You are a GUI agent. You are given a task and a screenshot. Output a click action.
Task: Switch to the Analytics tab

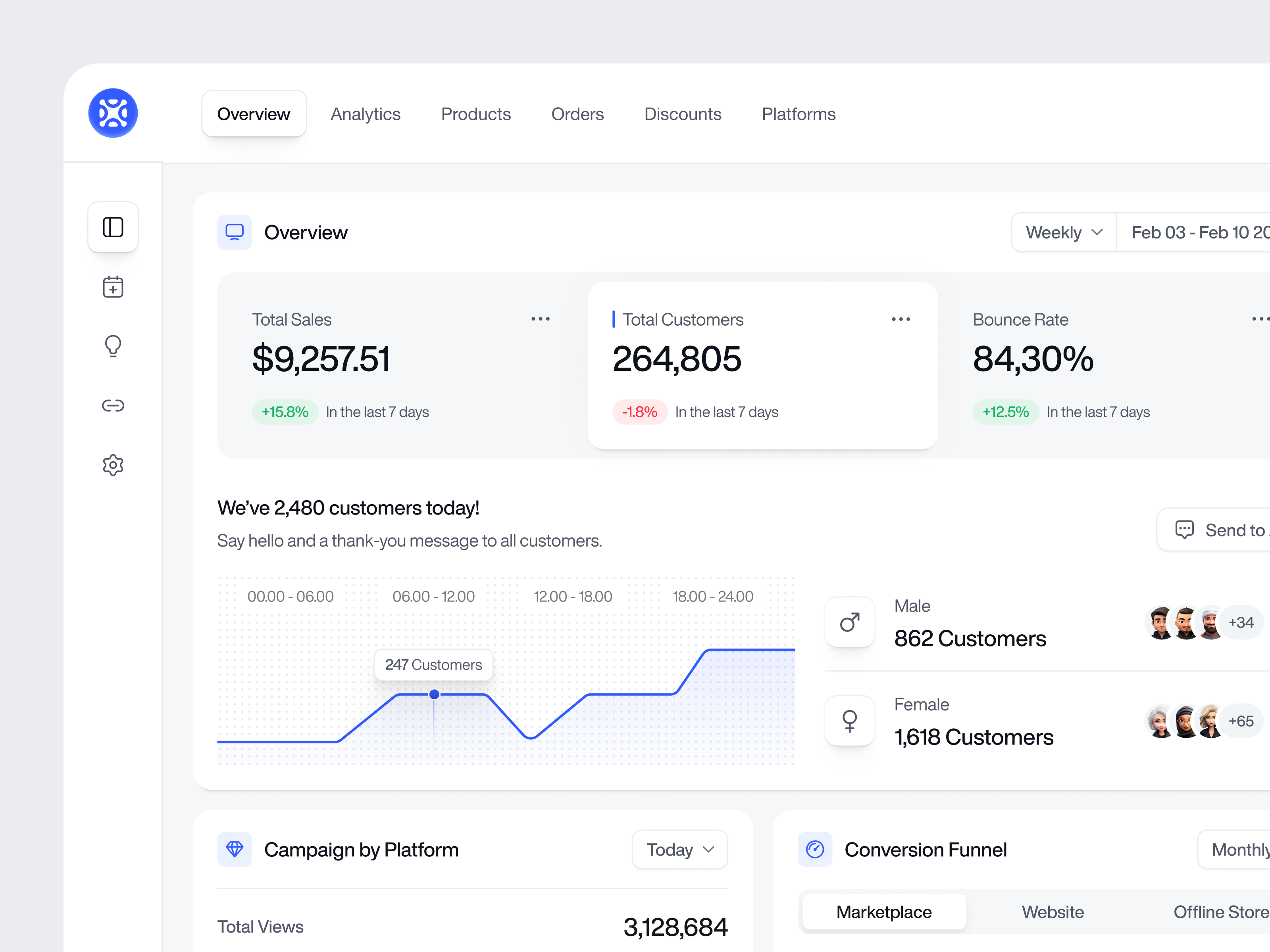pyautogui.click(x=366, y=113)
